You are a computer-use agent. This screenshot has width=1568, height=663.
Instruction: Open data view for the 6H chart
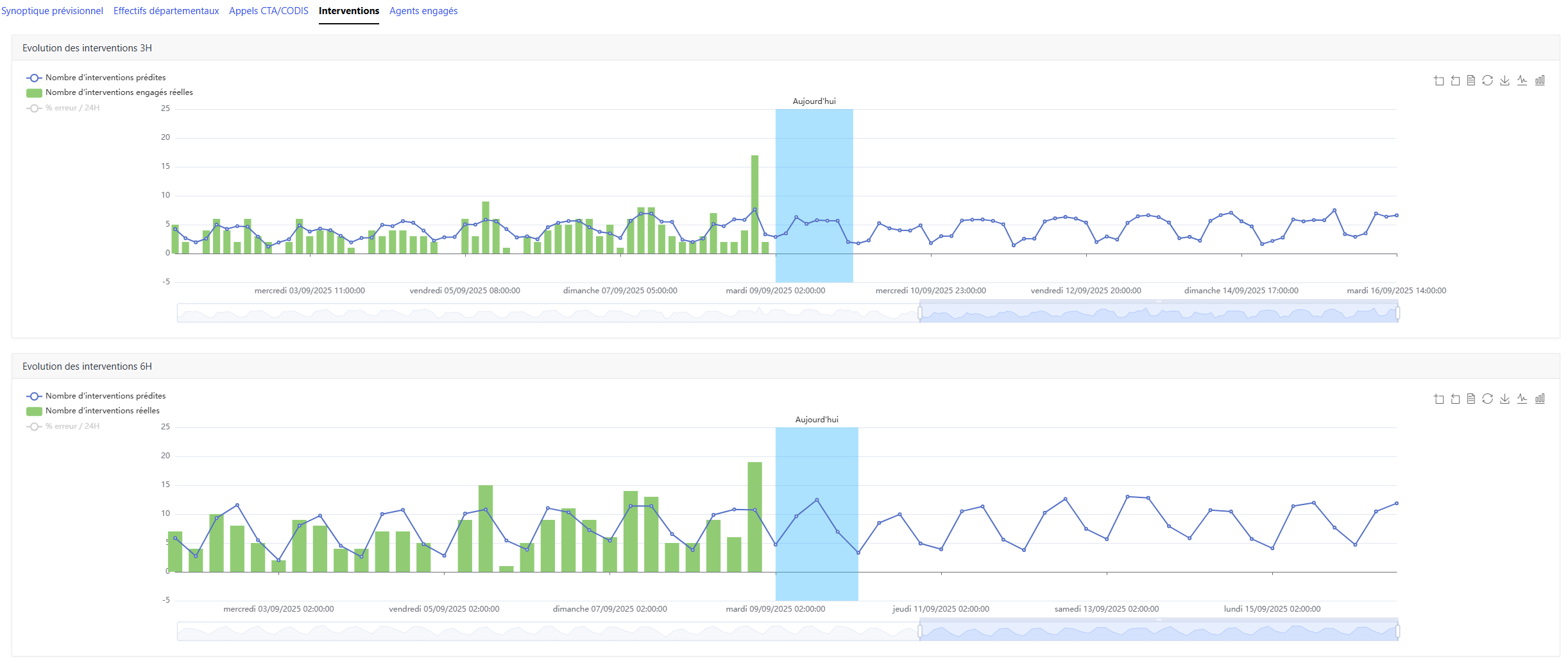coord(1471,399)
